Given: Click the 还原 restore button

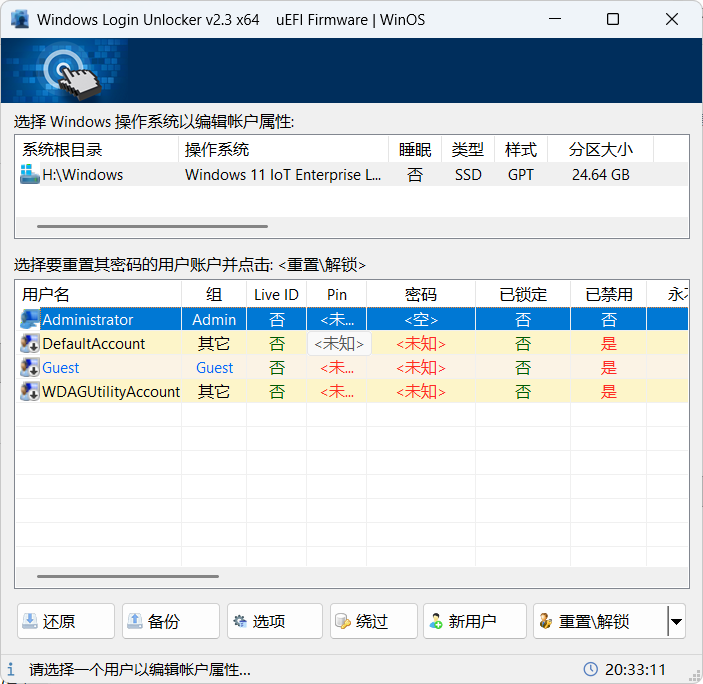Looking at the screenshot, I should coord(66,621).
